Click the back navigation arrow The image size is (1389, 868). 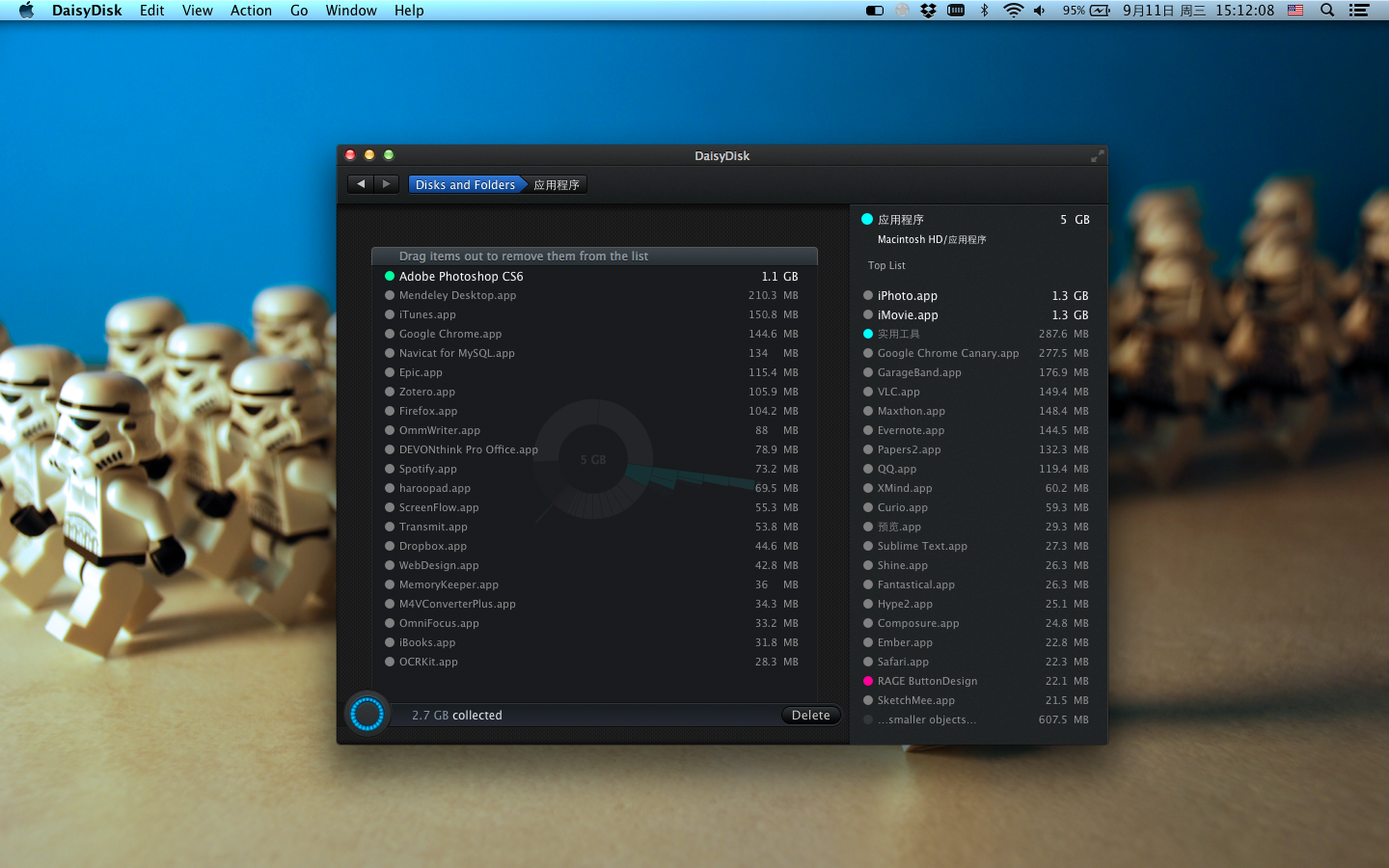tap(361, 184)
